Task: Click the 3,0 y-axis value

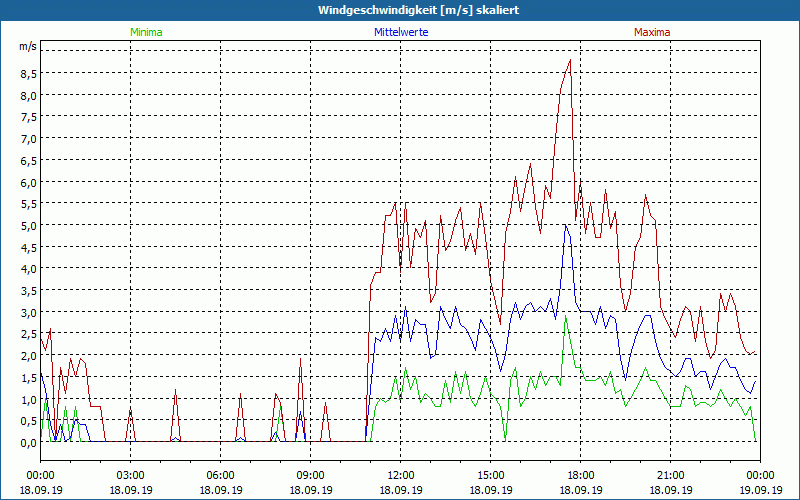Action: [x=28, y=312]
